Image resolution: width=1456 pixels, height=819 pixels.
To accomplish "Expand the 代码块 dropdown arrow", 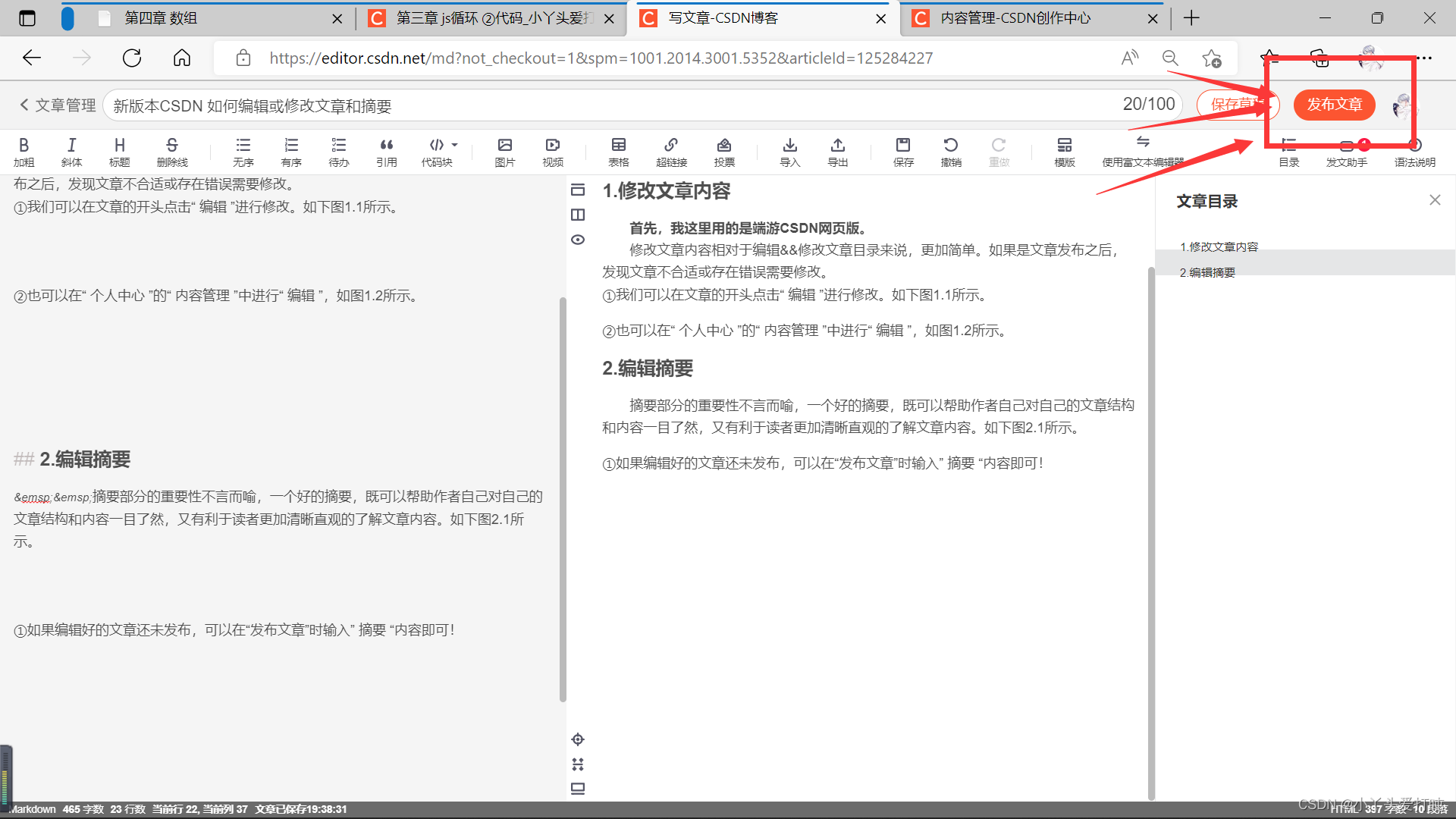I will (x=455, y=144).
